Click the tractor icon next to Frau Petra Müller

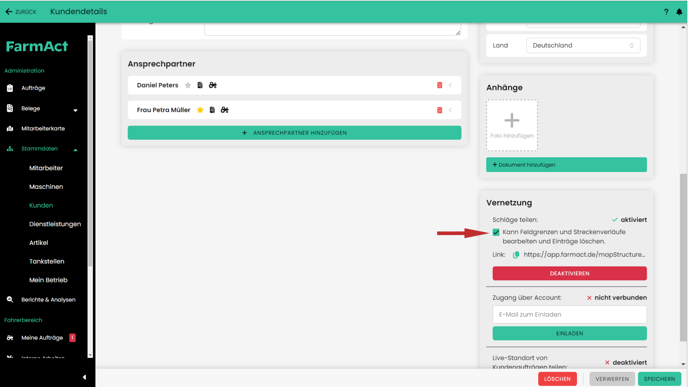[x=225, y=110]
